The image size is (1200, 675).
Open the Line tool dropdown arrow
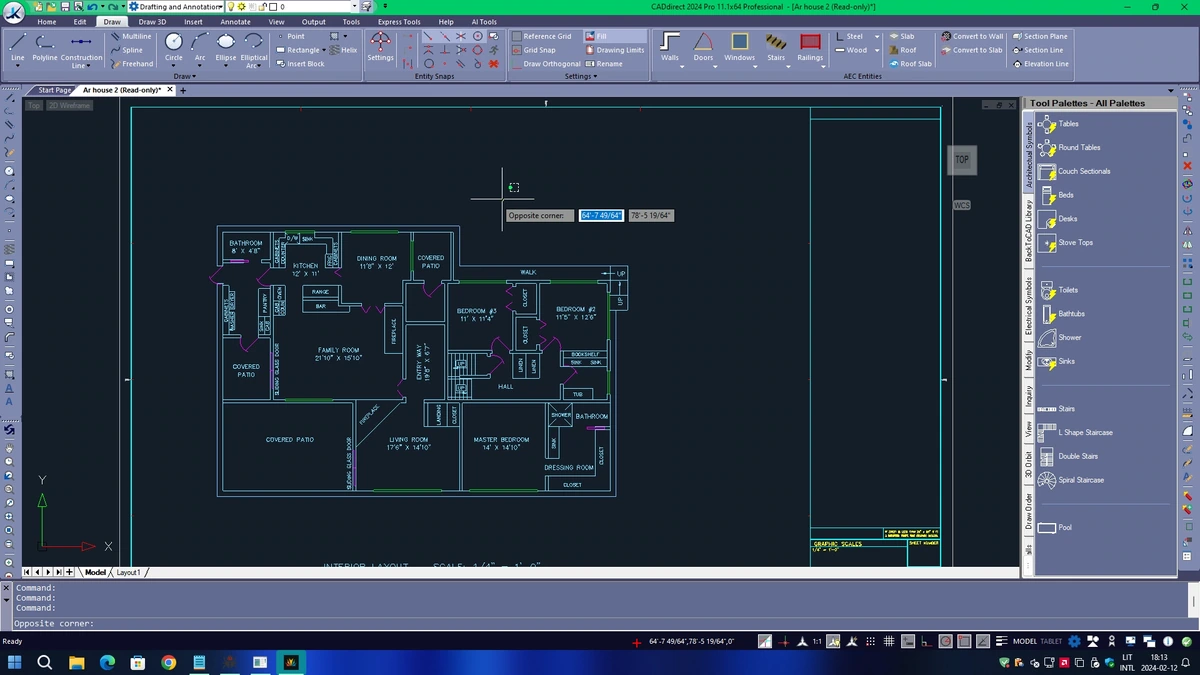tap(17, 66)
